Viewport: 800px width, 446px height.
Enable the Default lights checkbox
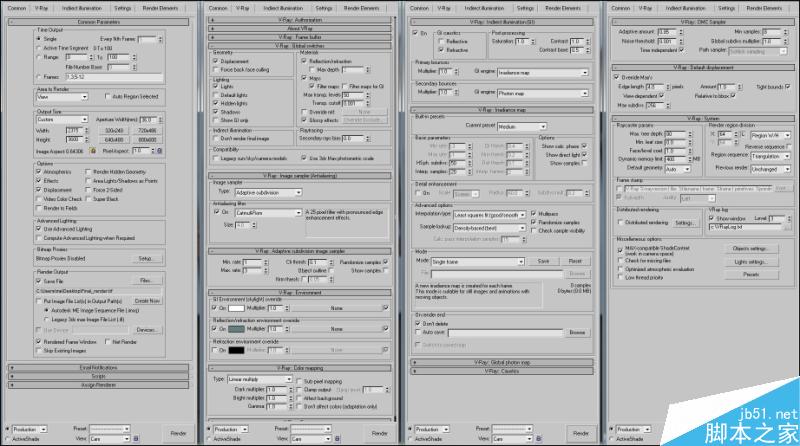(x=215, y=95)
